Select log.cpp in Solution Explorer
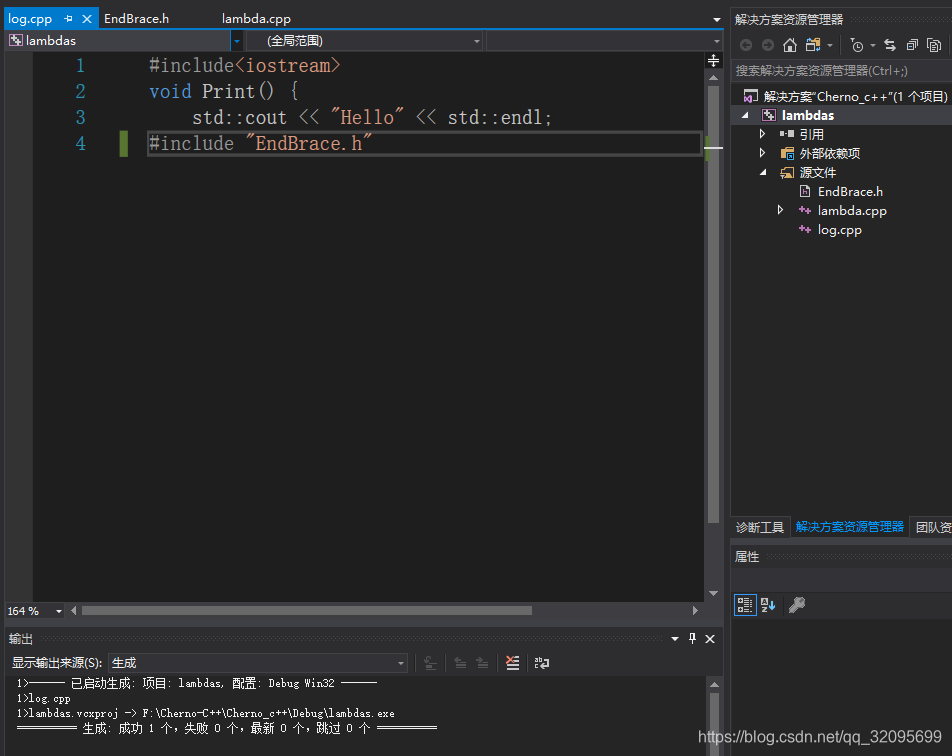Image resolution: width=952 pixels, height=756 pixels. point(839,230)
